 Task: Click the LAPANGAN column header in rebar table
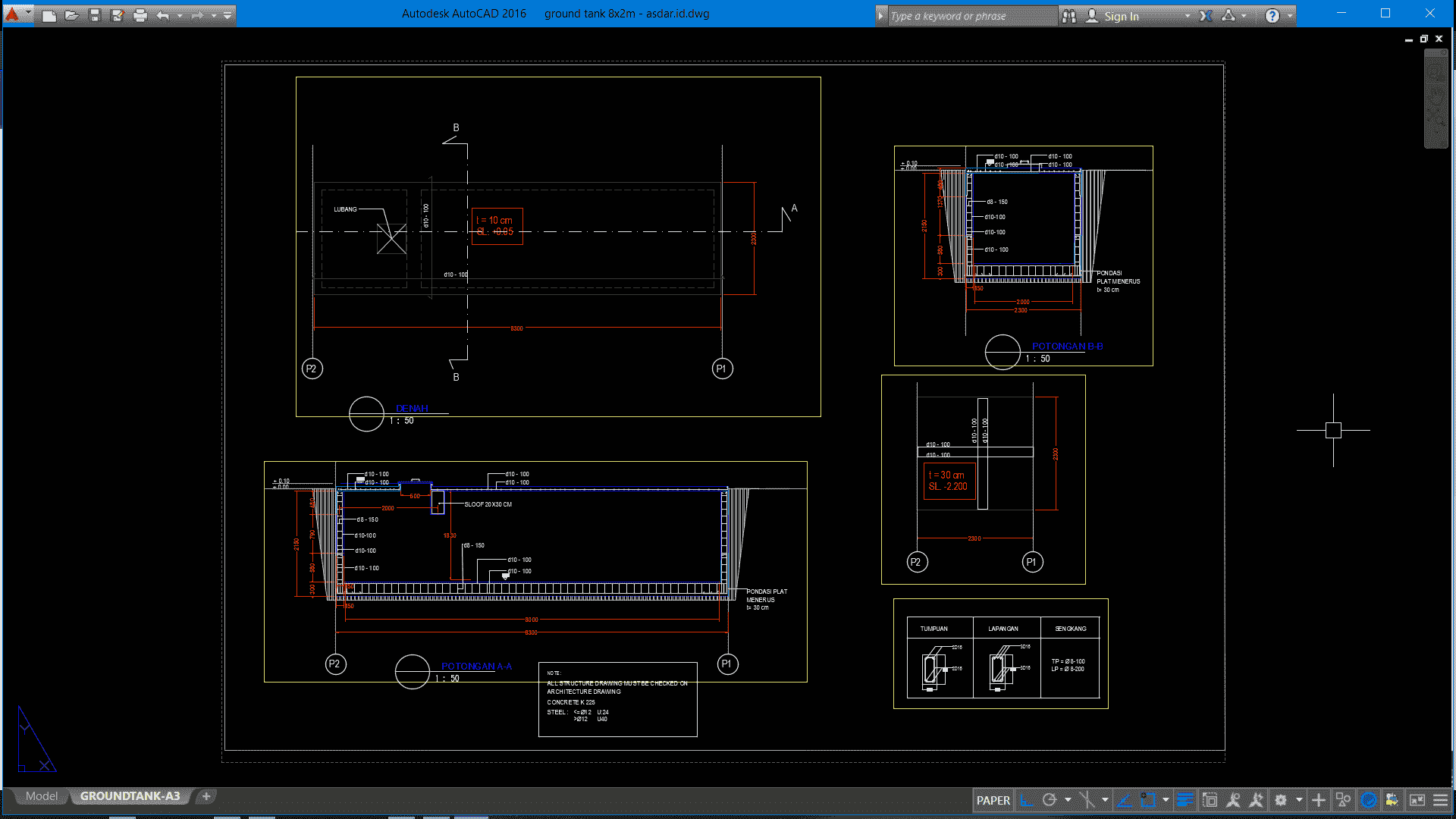coord(1003,629)
